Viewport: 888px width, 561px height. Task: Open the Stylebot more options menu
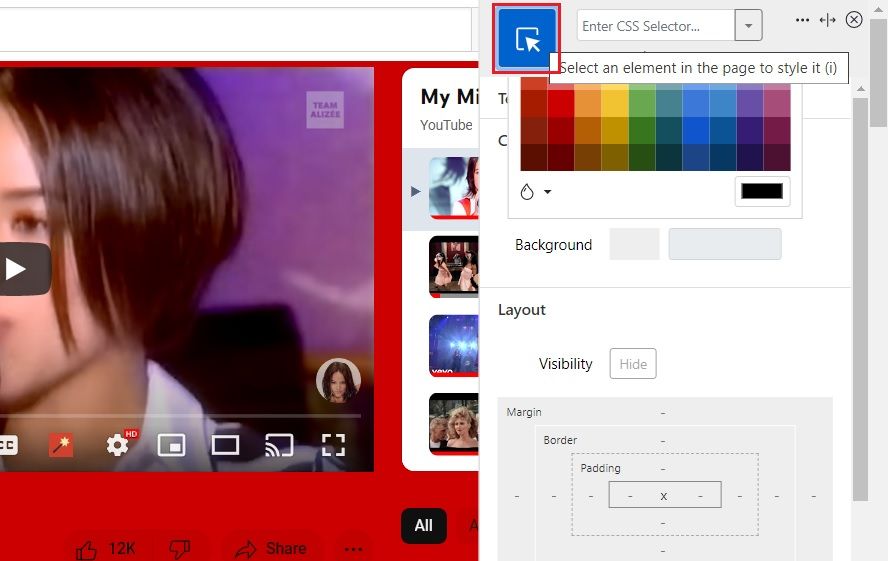[802, 20]
